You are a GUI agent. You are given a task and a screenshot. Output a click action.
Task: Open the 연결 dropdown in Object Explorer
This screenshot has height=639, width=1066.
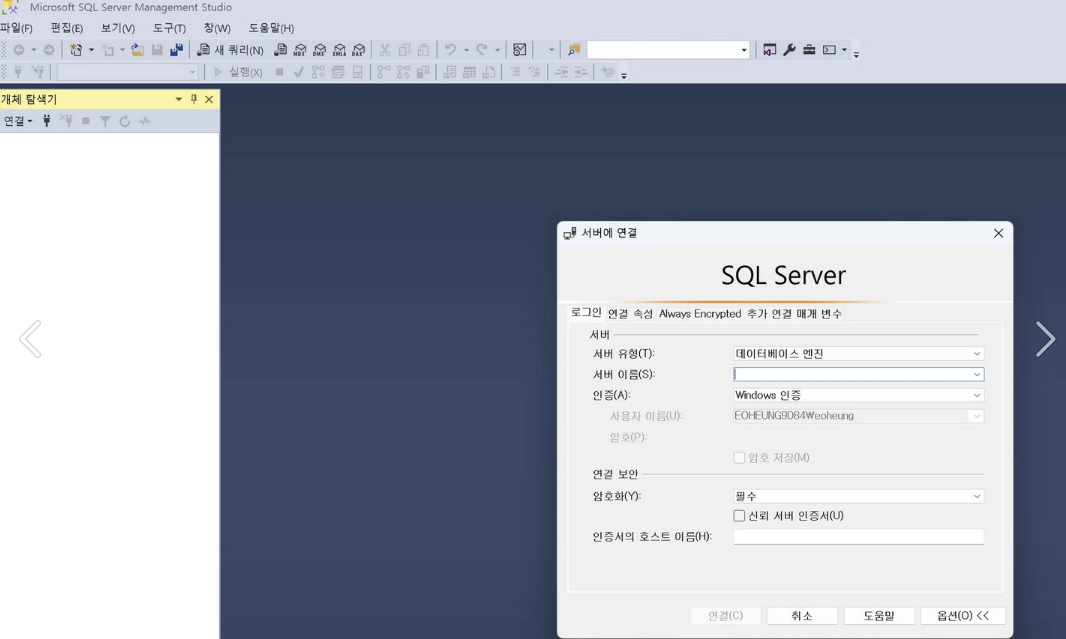pyautogui.click(x=18, y=121)
